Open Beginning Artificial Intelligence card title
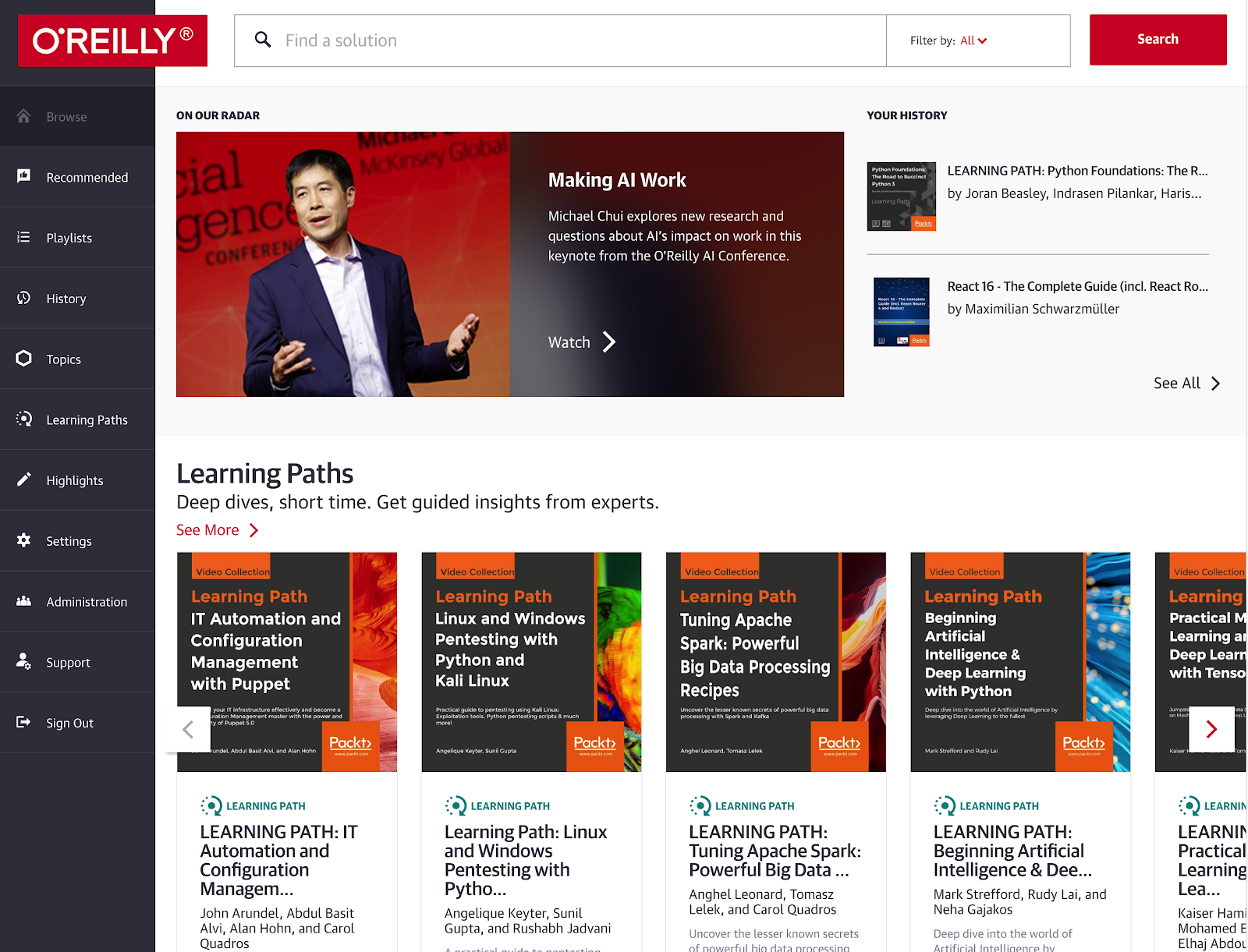Screen dimensions: 1248x952 (1012, 851)
